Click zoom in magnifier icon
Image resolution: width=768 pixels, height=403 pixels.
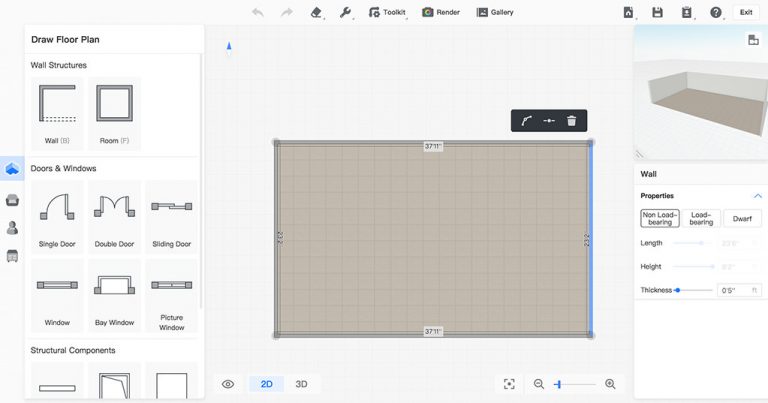tap(610, 384)
